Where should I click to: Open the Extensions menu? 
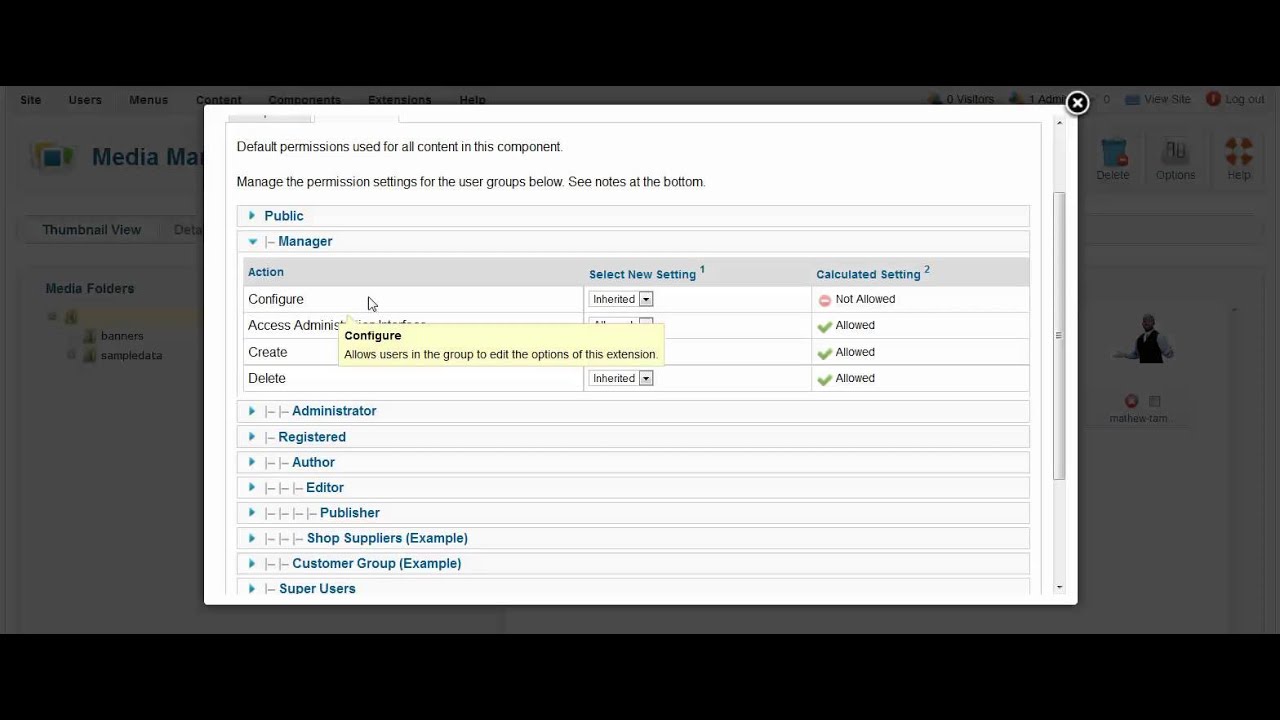pos(399,100)
